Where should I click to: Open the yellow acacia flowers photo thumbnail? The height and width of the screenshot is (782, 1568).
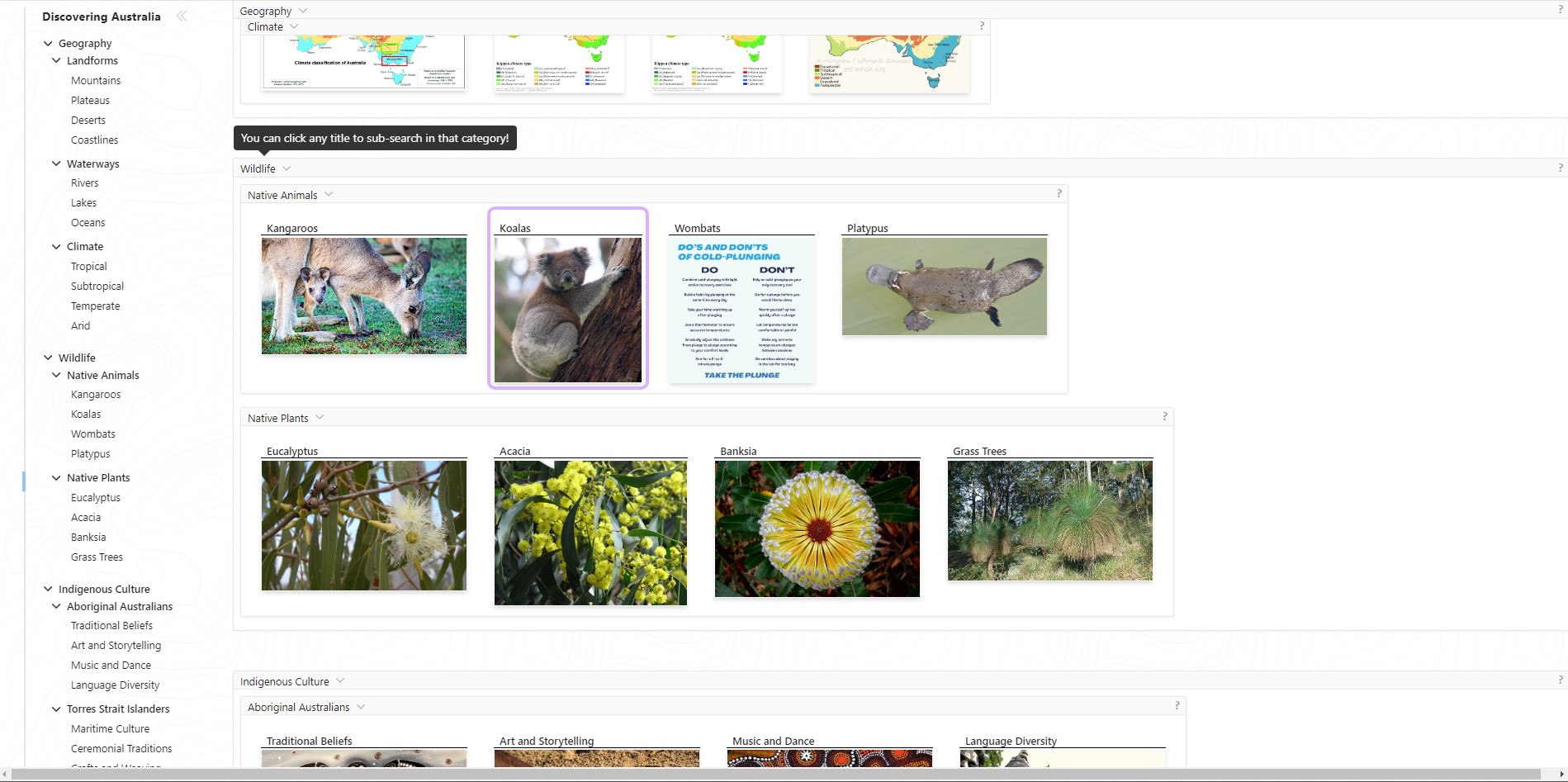point(590,533)
